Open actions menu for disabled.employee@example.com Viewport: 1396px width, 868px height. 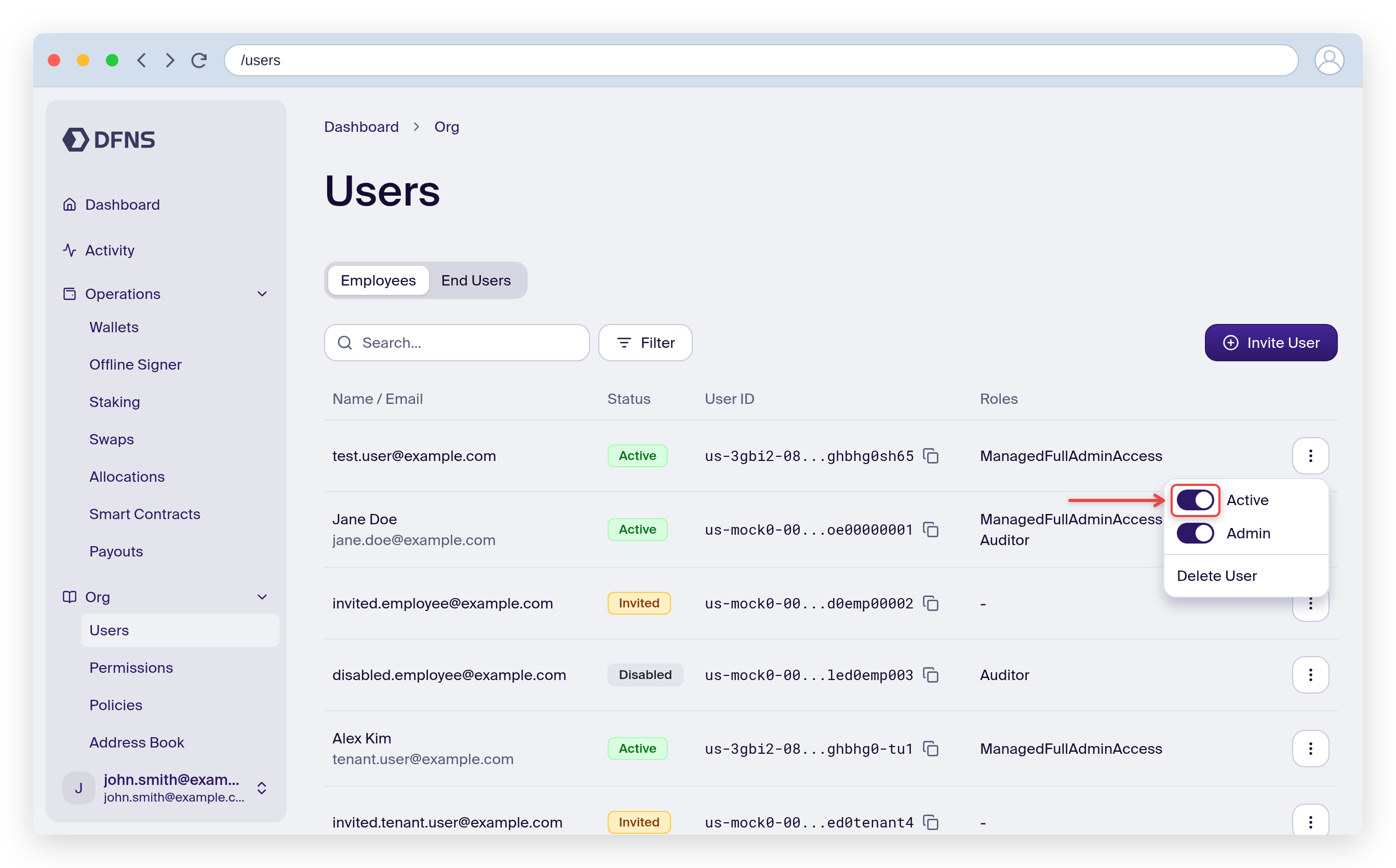tap(1310, 675)
